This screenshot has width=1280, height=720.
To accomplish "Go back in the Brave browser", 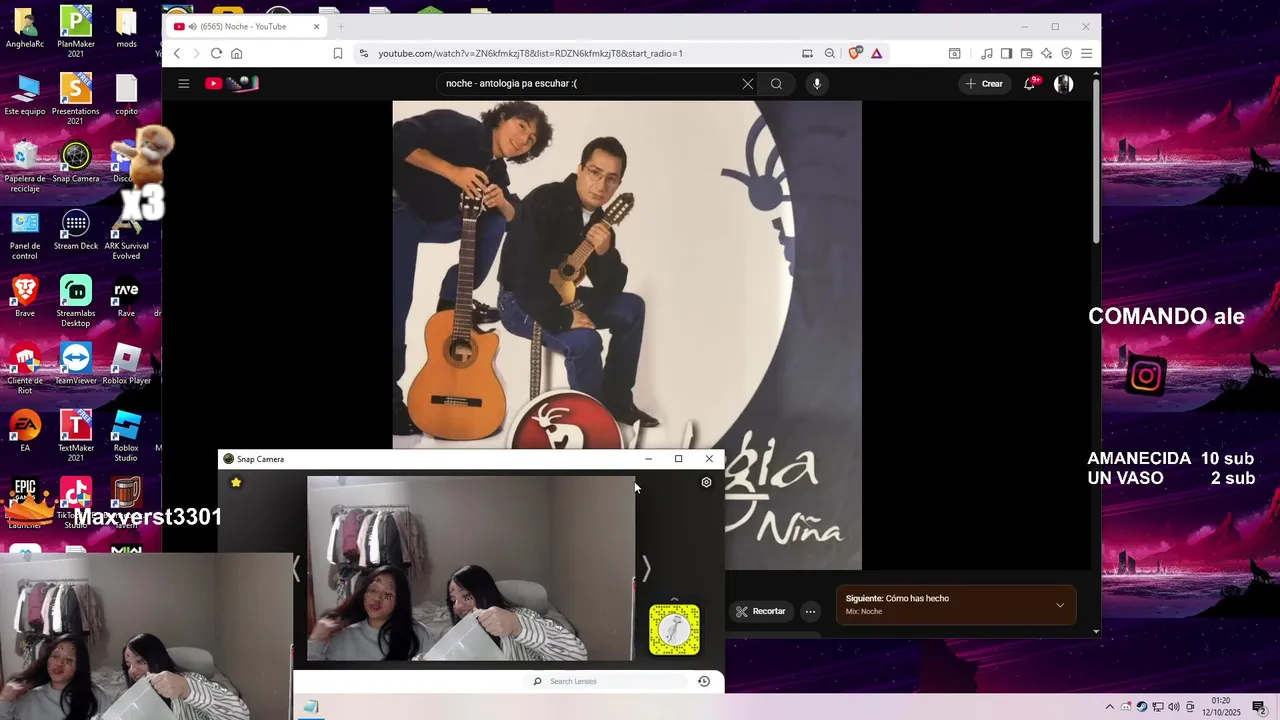I will [177, 53].
